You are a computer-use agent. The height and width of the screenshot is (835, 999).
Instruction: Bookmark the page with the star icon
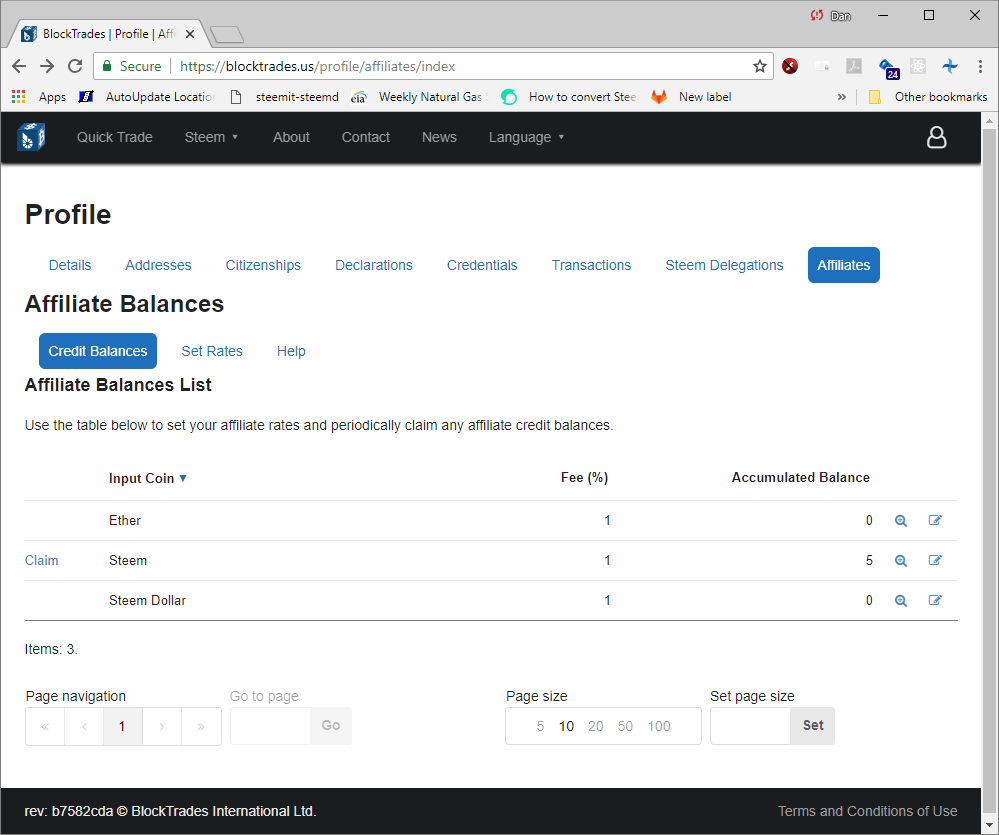point(760,65)
